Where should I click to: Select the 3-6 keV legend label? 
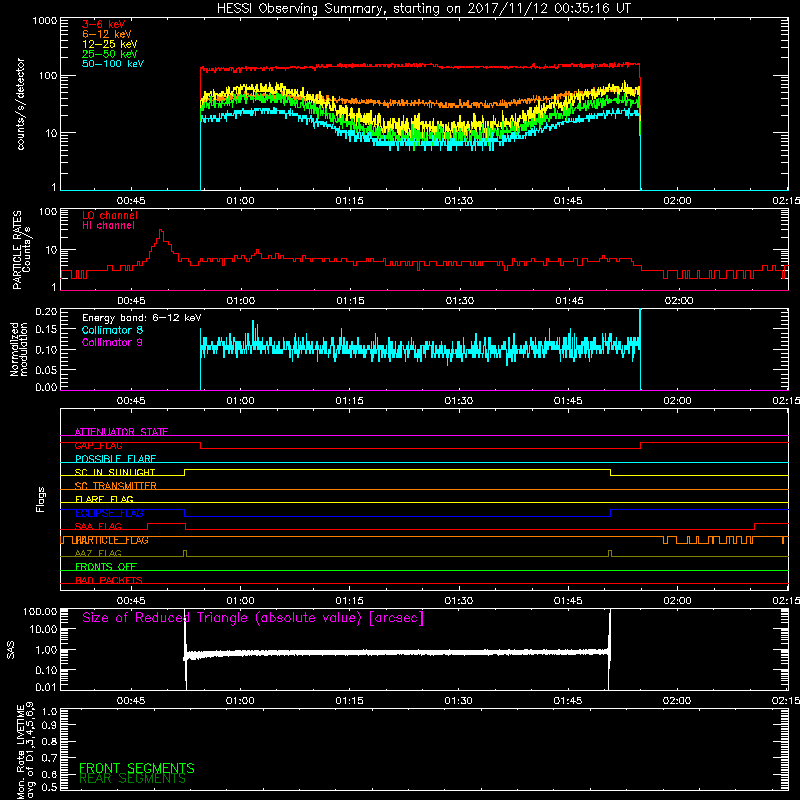click(x=104, y=24)
